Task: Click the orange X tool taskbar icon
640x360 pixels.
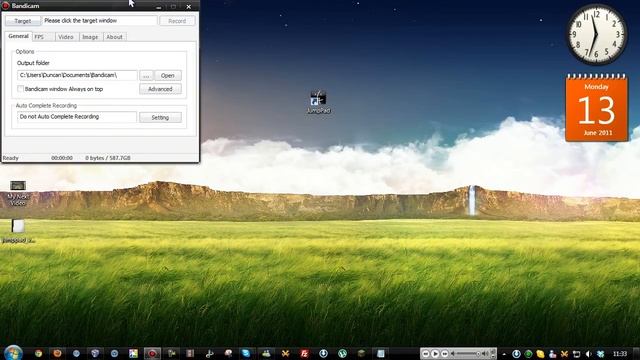Action: tap(285, 353)
